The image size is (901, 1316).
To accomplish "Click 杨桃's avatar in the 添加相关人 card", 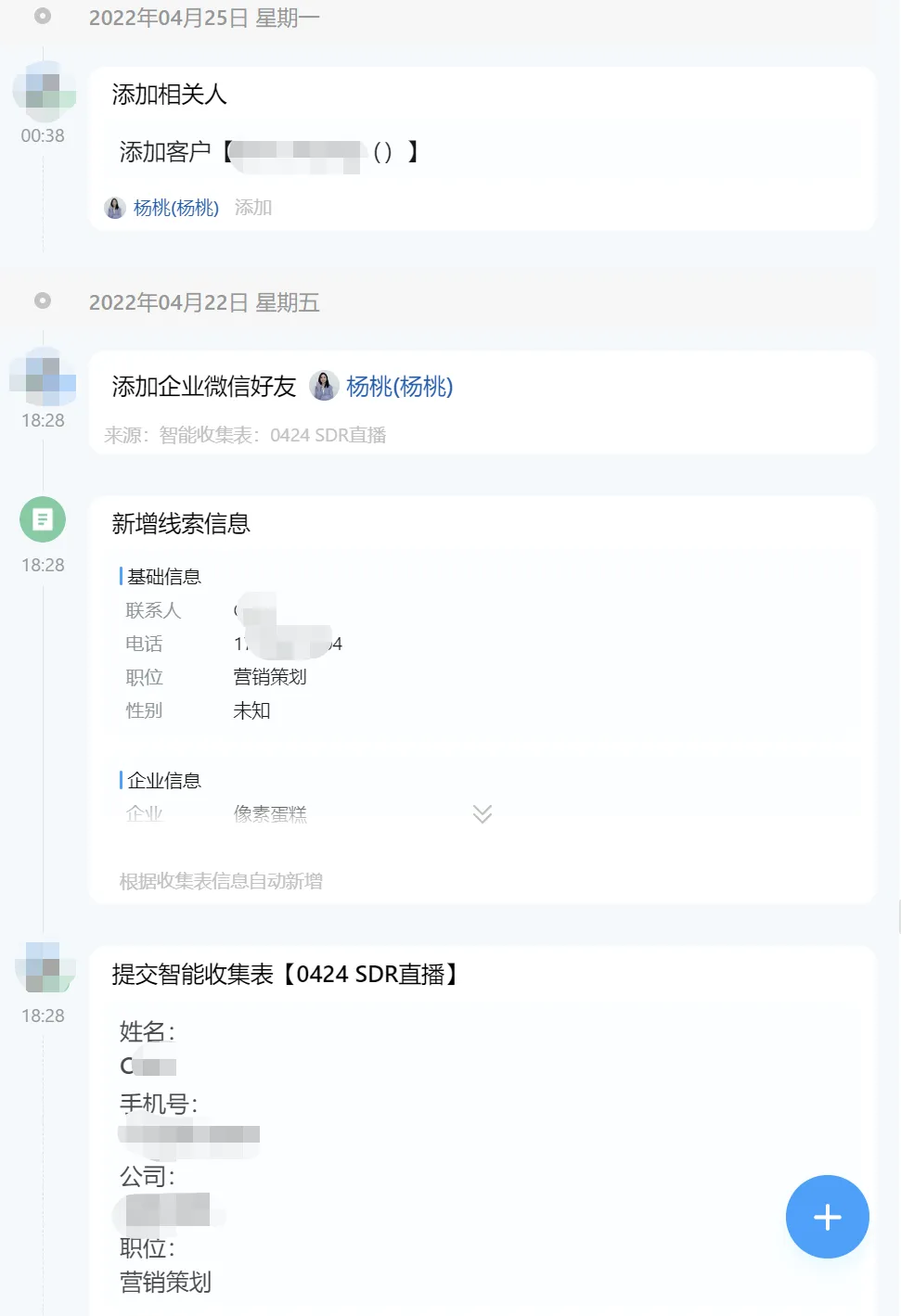I will tap(114, 208).
